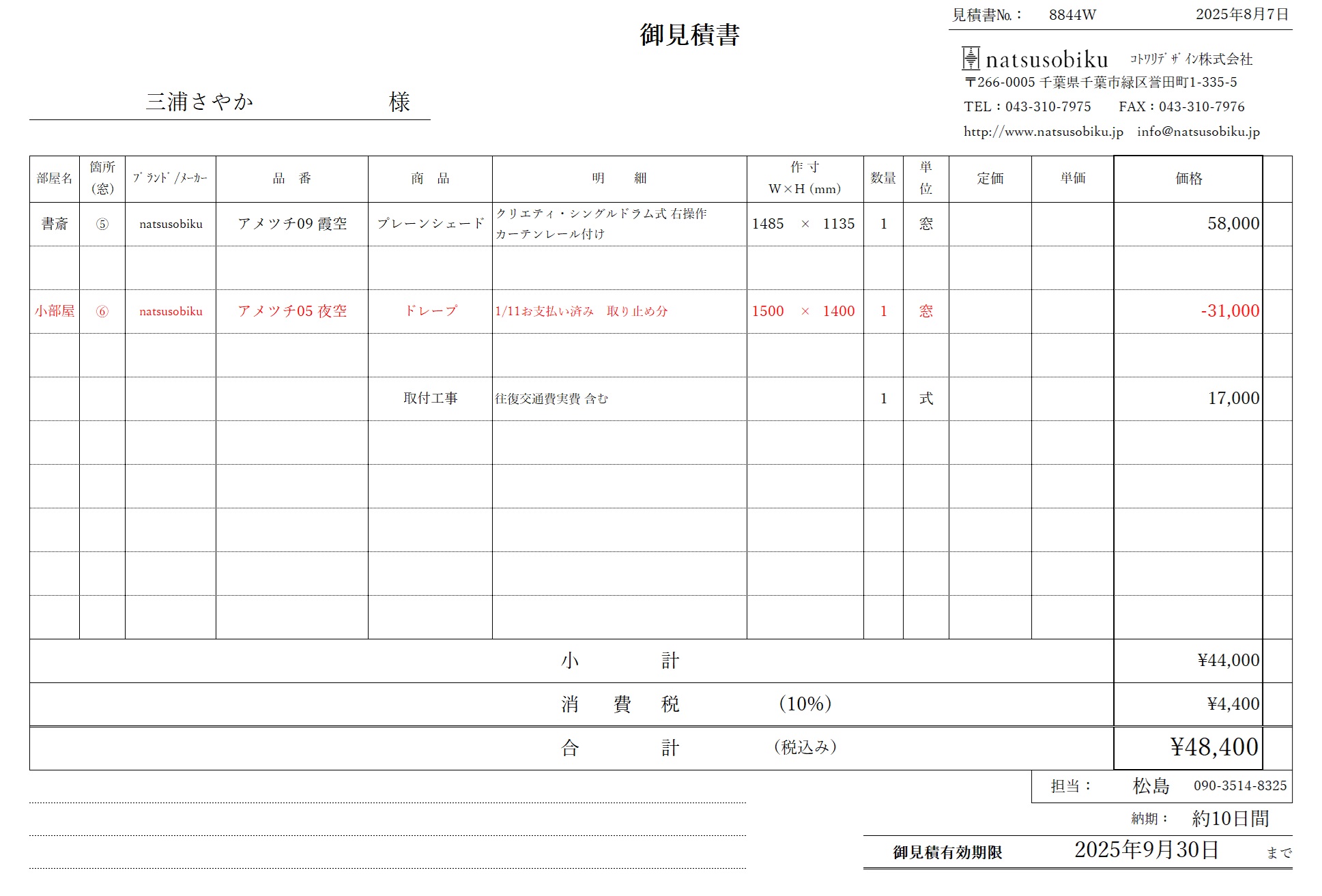Select the 式 unit cell
Image resolution: width=1322 pixels, height=896 pixels.
pos(925,399)
